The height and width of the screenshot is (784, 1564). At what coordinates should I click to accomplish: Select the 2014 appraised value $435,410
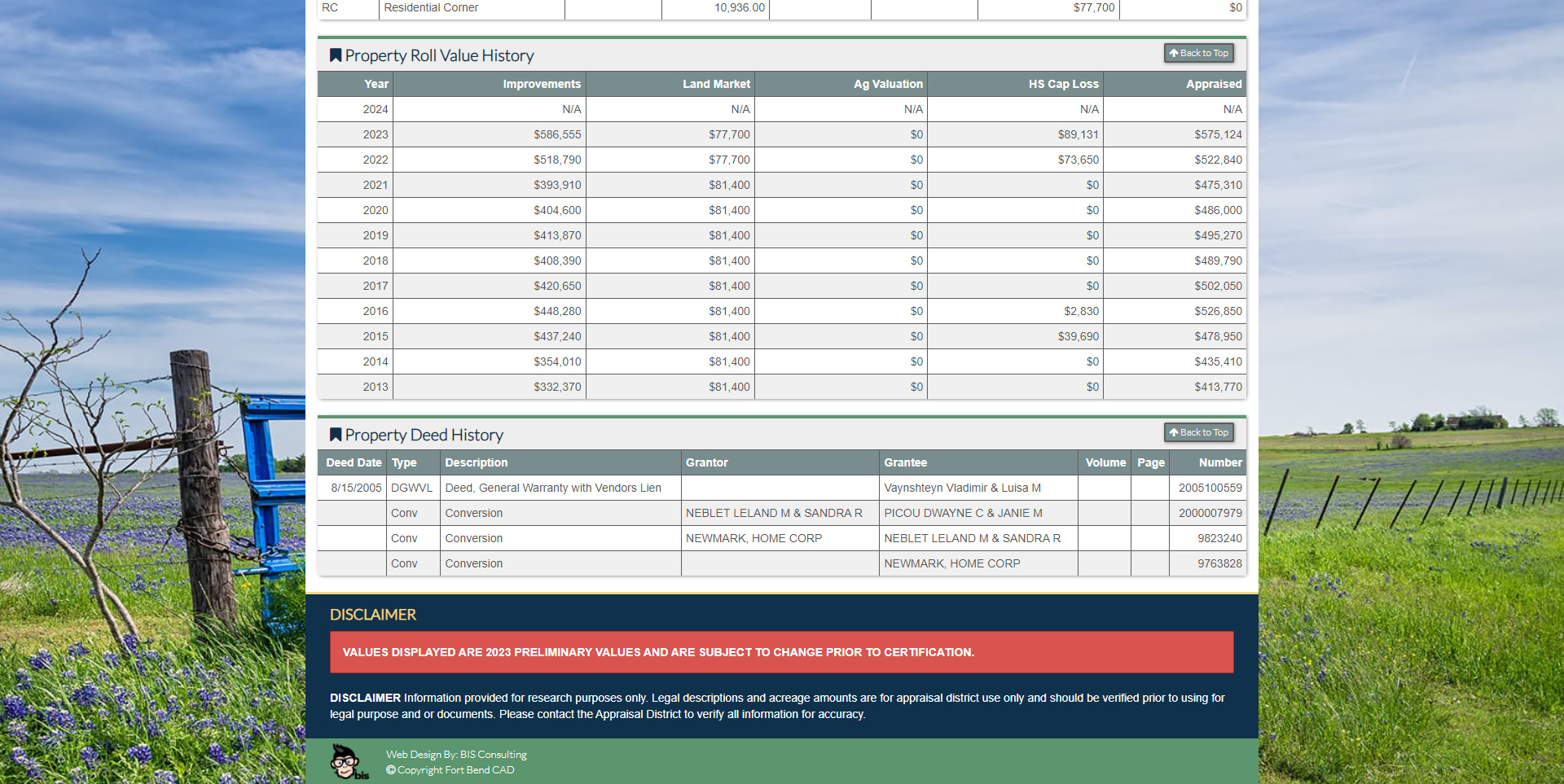pos(1218,361)
